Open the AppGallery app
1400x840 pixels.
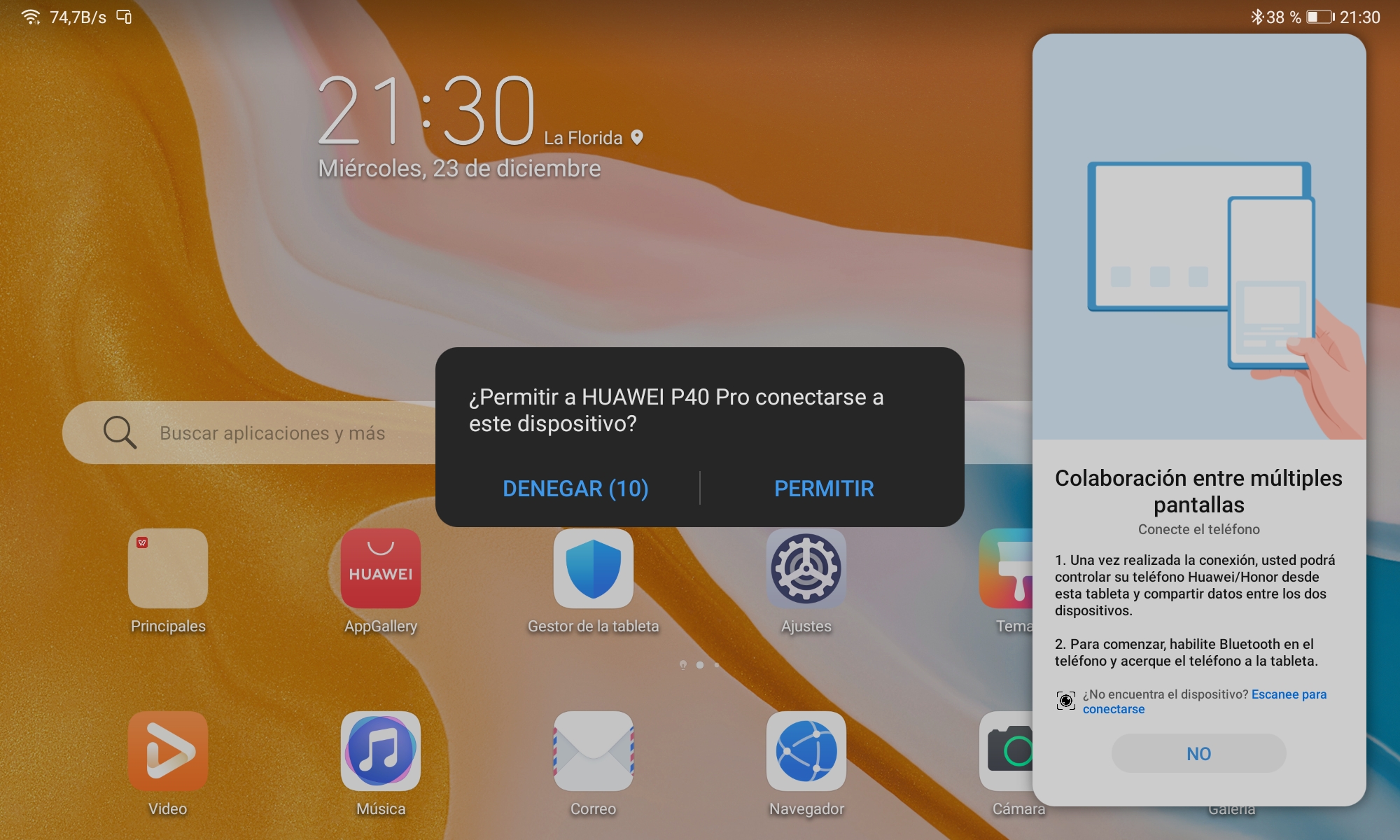380,568
